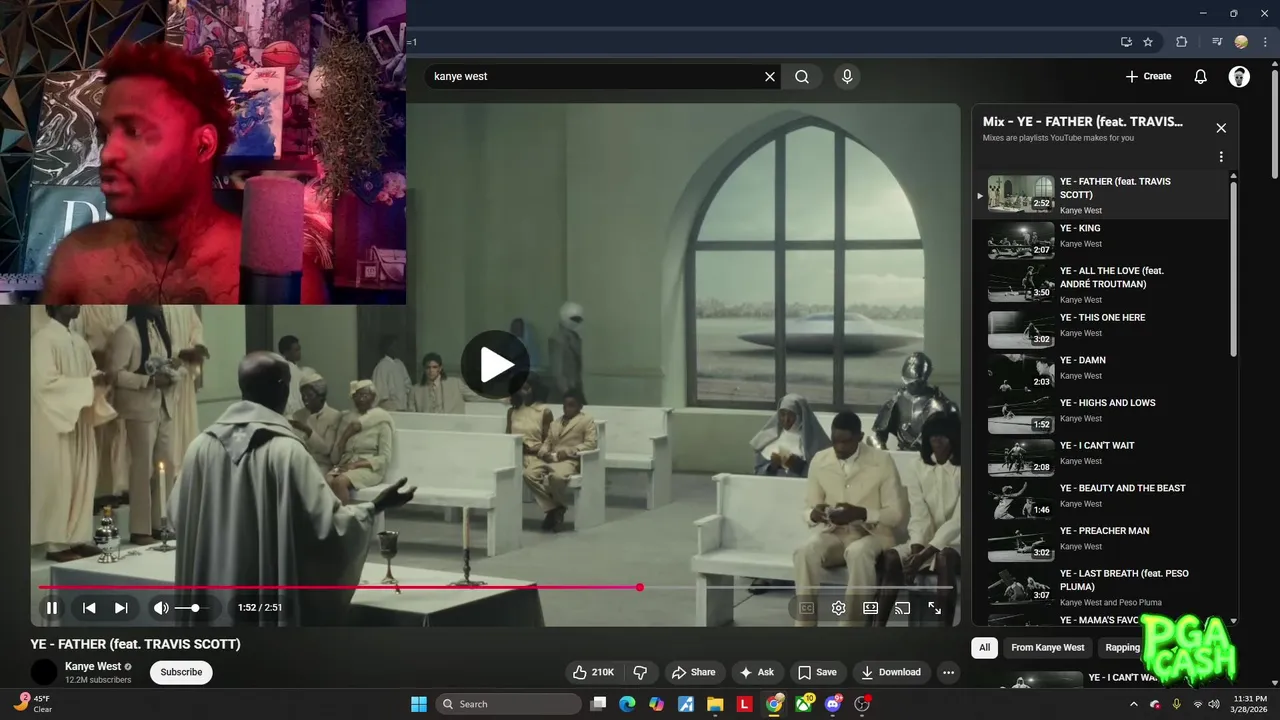Adjust the player volume slider
Screen dimensions: 1280x720
point(194,608)
